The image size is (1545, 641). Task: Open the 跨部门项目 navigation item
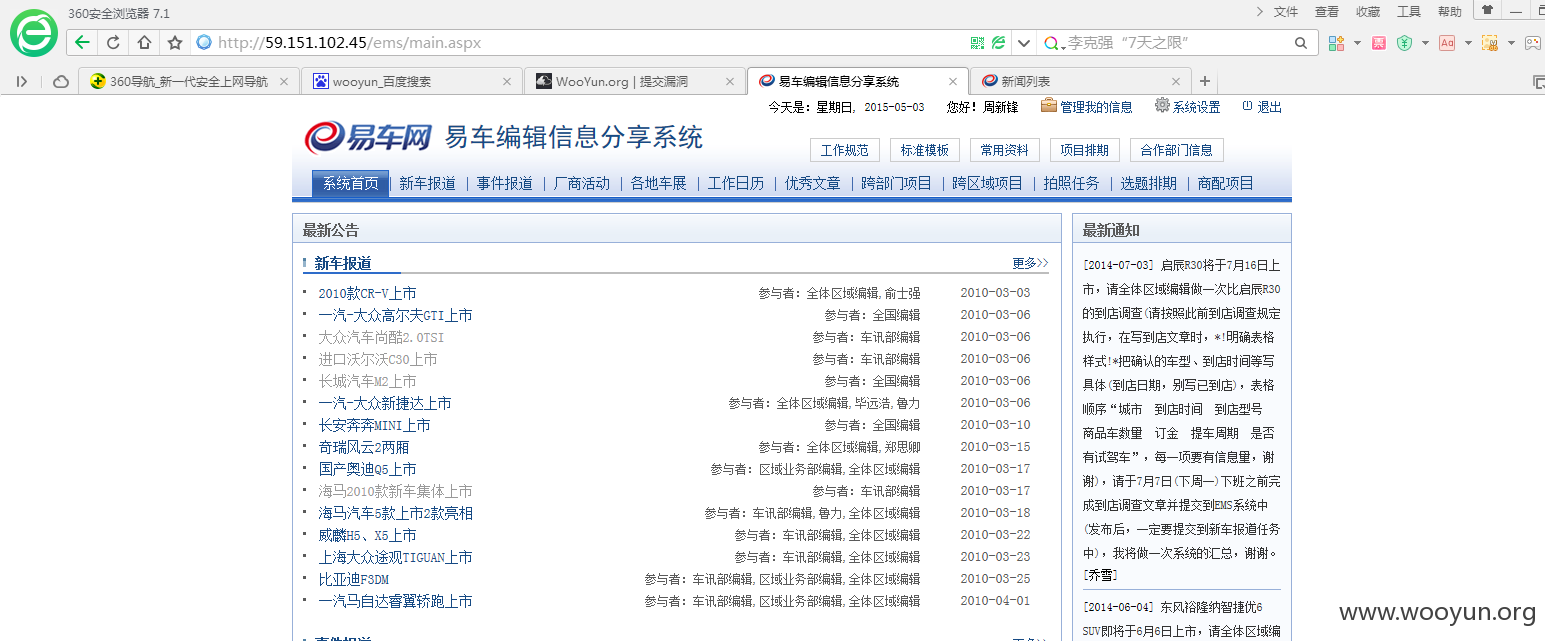897,183
